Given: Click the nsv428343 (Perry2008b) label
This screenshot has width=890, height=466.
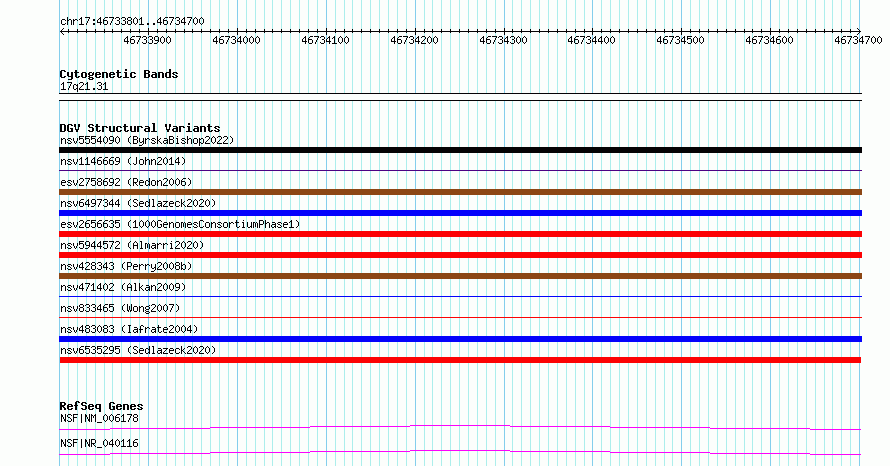Looking at the screenshot, I should coord(126,266).
